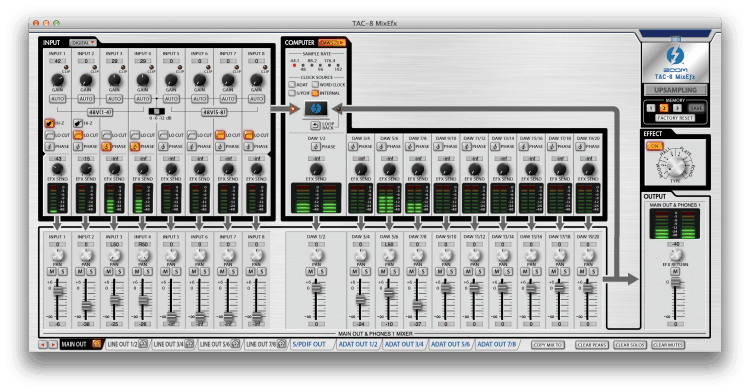The image size is (750, 392).
Task: Toggle Hi-Z guitar icon on Input 1
Action: (x=50, y=123)
